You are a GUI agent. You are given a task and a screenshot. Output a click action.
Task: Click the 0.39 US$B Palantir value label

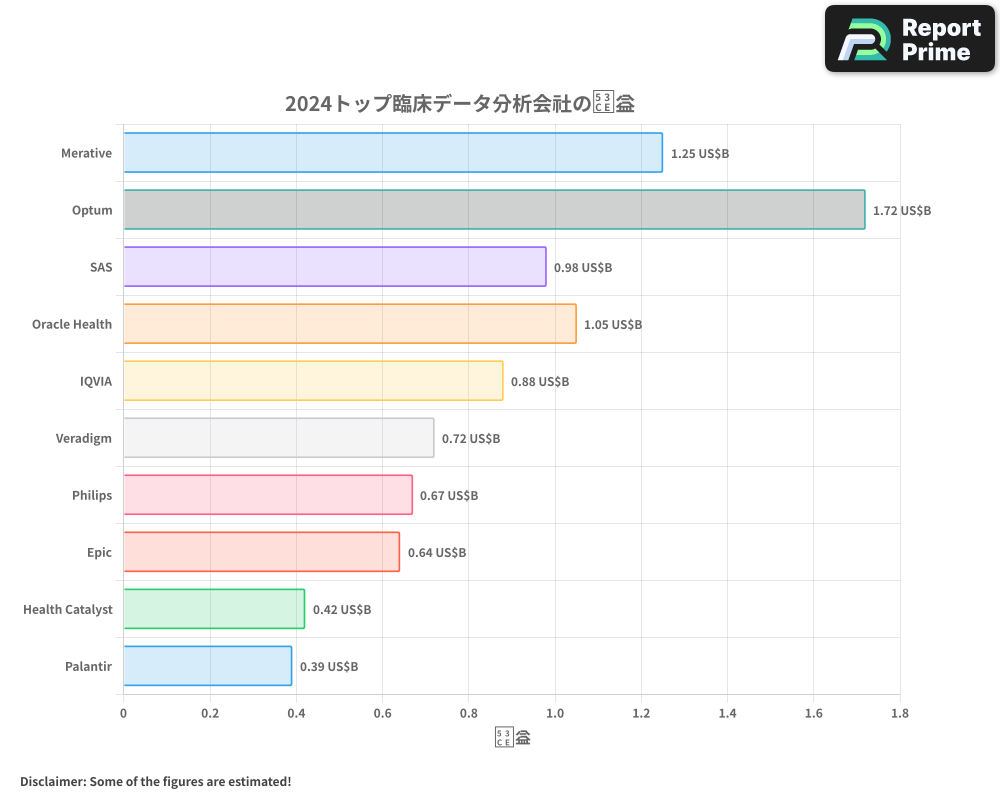coord(329,666)
